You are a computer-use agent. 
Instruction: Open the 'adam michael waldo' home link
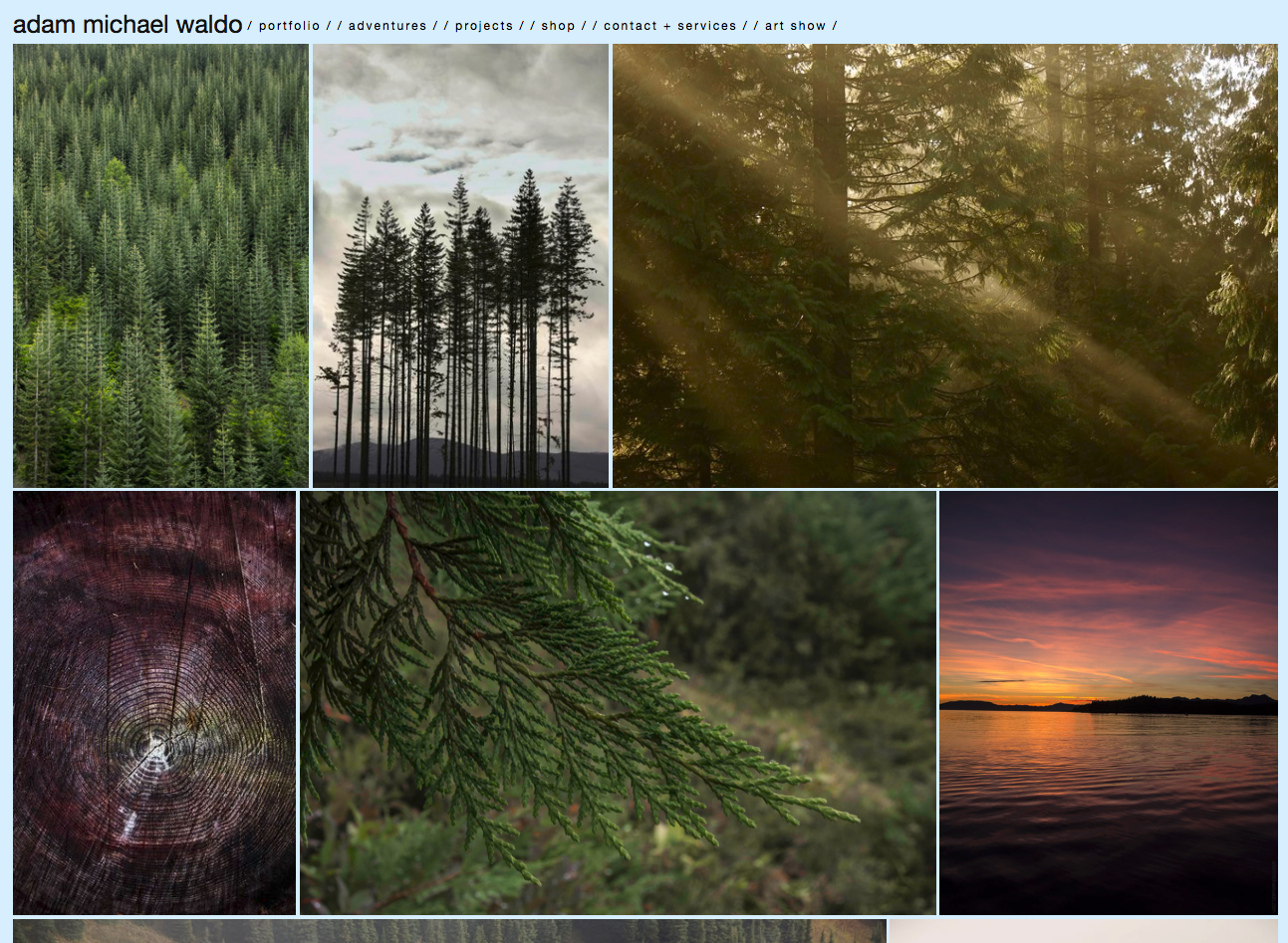tap(128, 24)
